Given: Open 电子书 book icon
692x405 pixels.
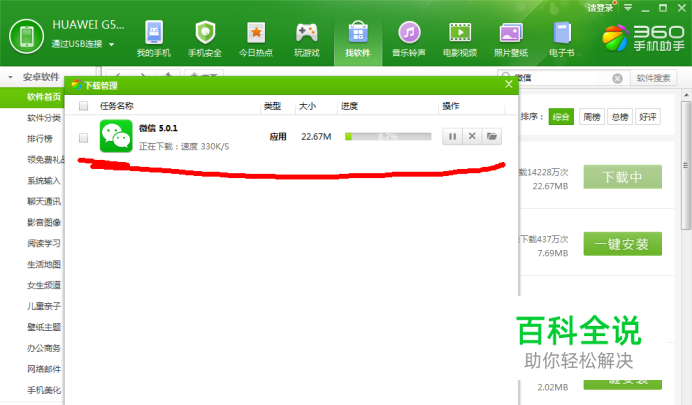Looking at the screenshot, I should click(x=562, y=33).
